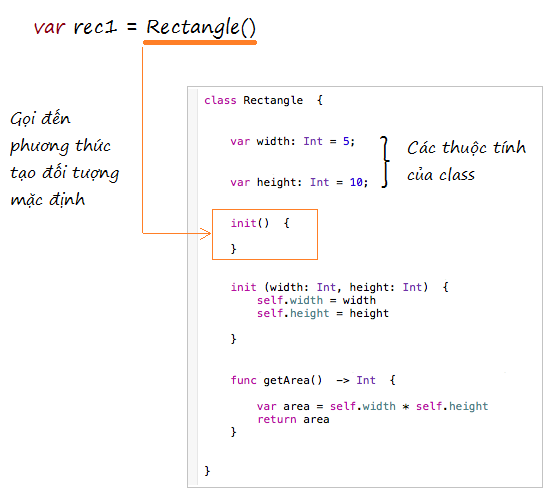
Task: Select the 'var height: Int = 10;' line
Action: (299, 182)
